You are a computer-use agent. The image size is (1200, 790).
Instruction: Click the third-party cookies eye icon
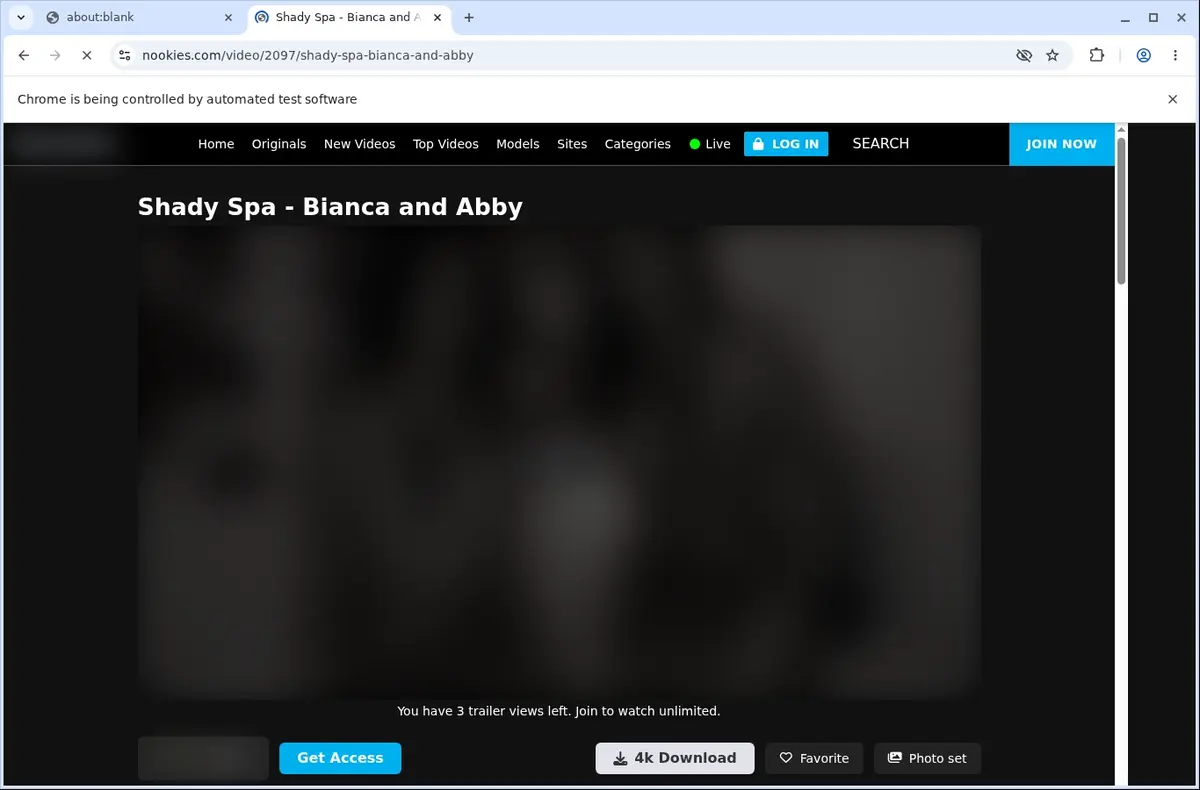pos(1024,56)
